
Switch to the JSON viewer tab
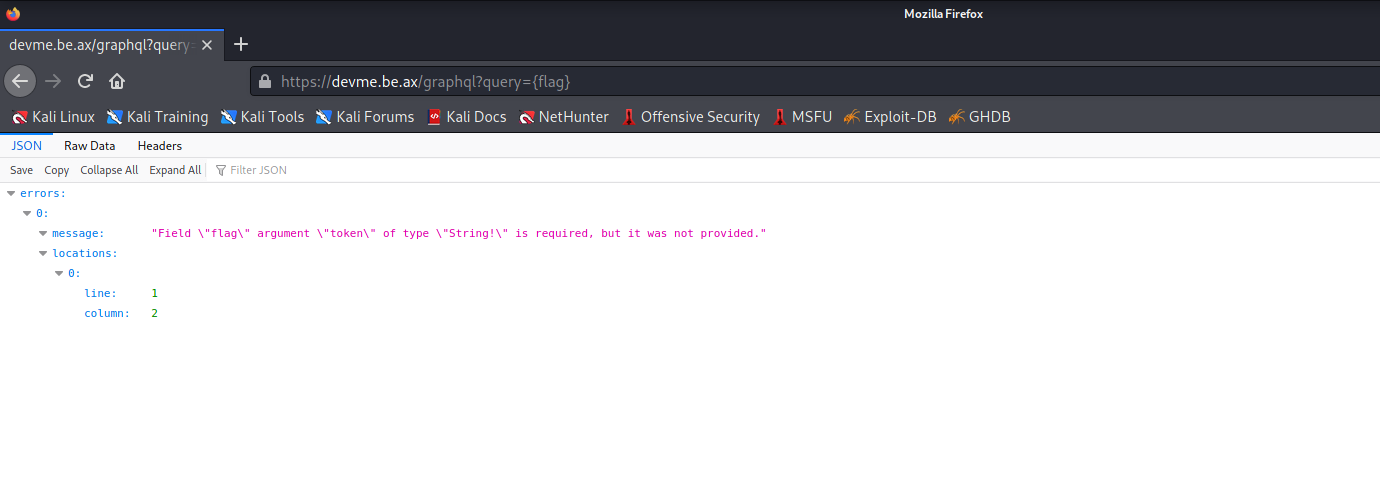click(x=27, y=146)
